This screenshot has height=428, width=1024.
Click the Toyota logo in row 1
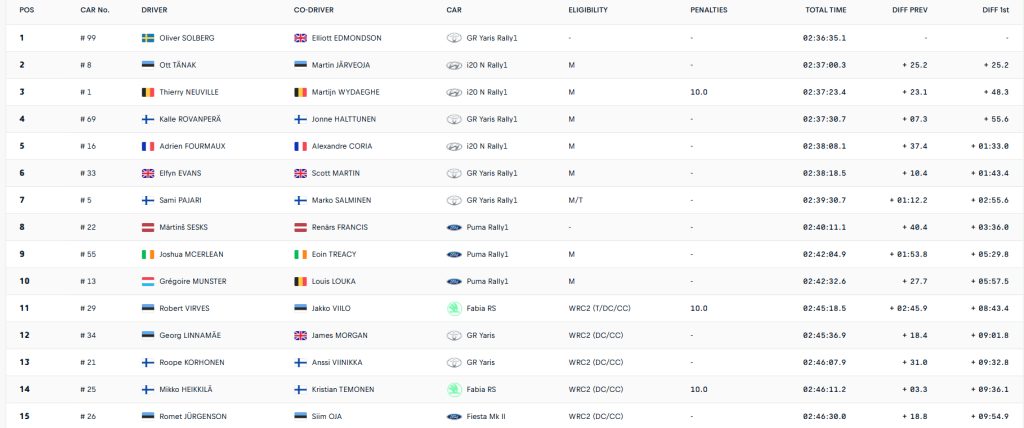pos(454,38)
